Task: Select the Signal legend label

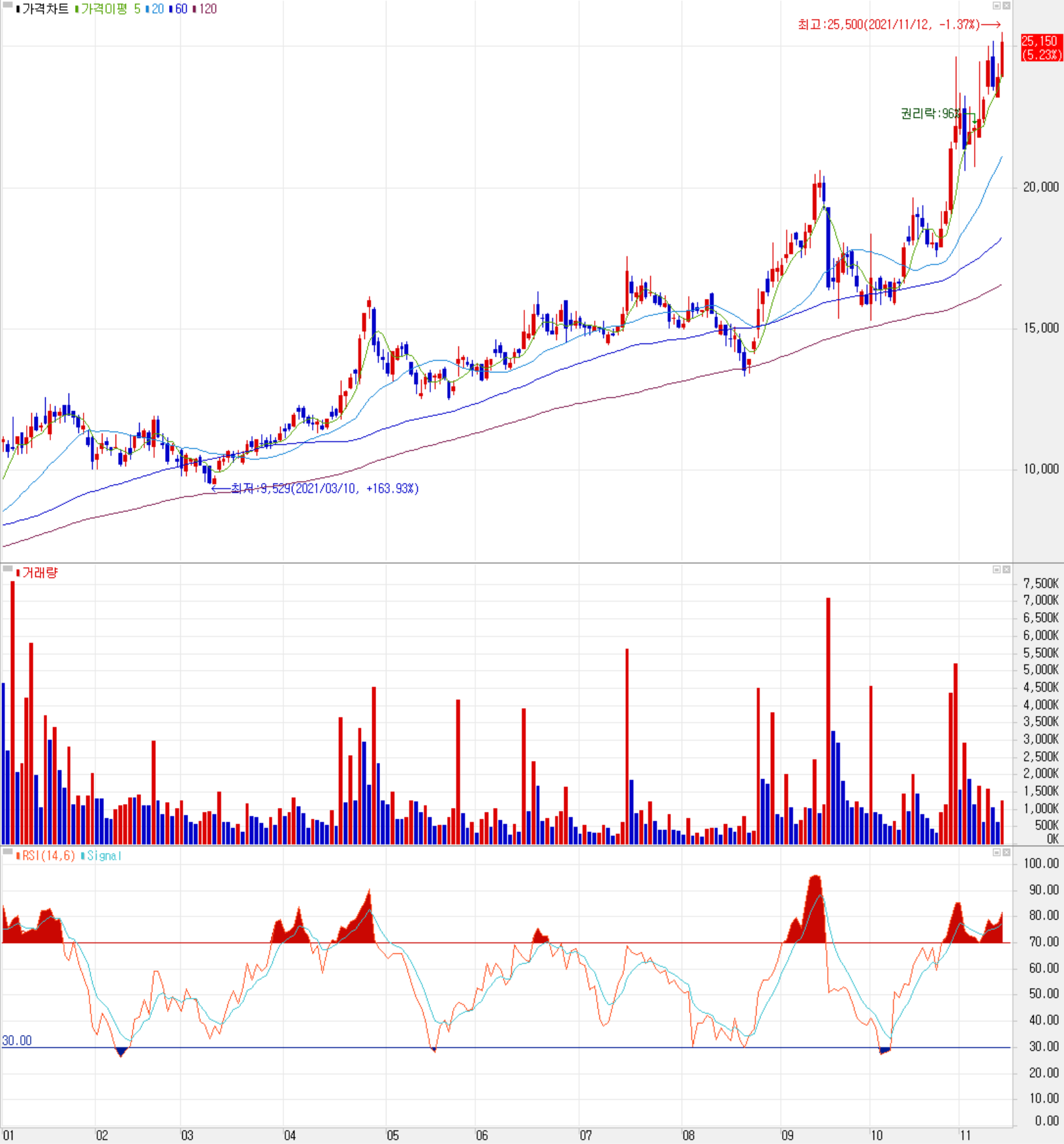Action: coord(101,856)
